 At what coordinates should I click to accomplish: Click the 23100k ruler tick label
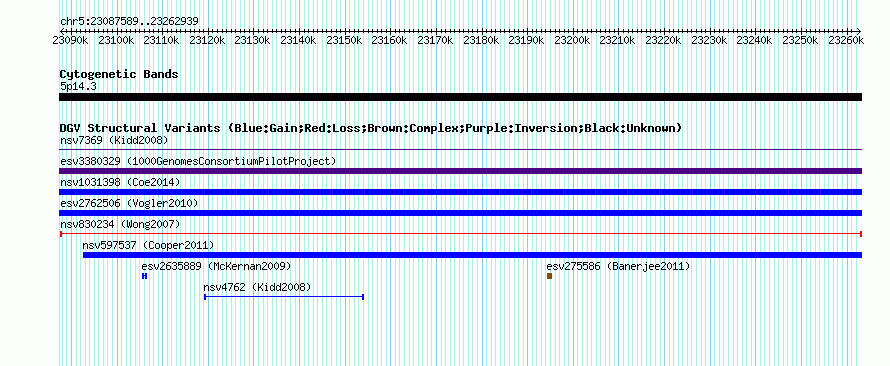(116, 40)
